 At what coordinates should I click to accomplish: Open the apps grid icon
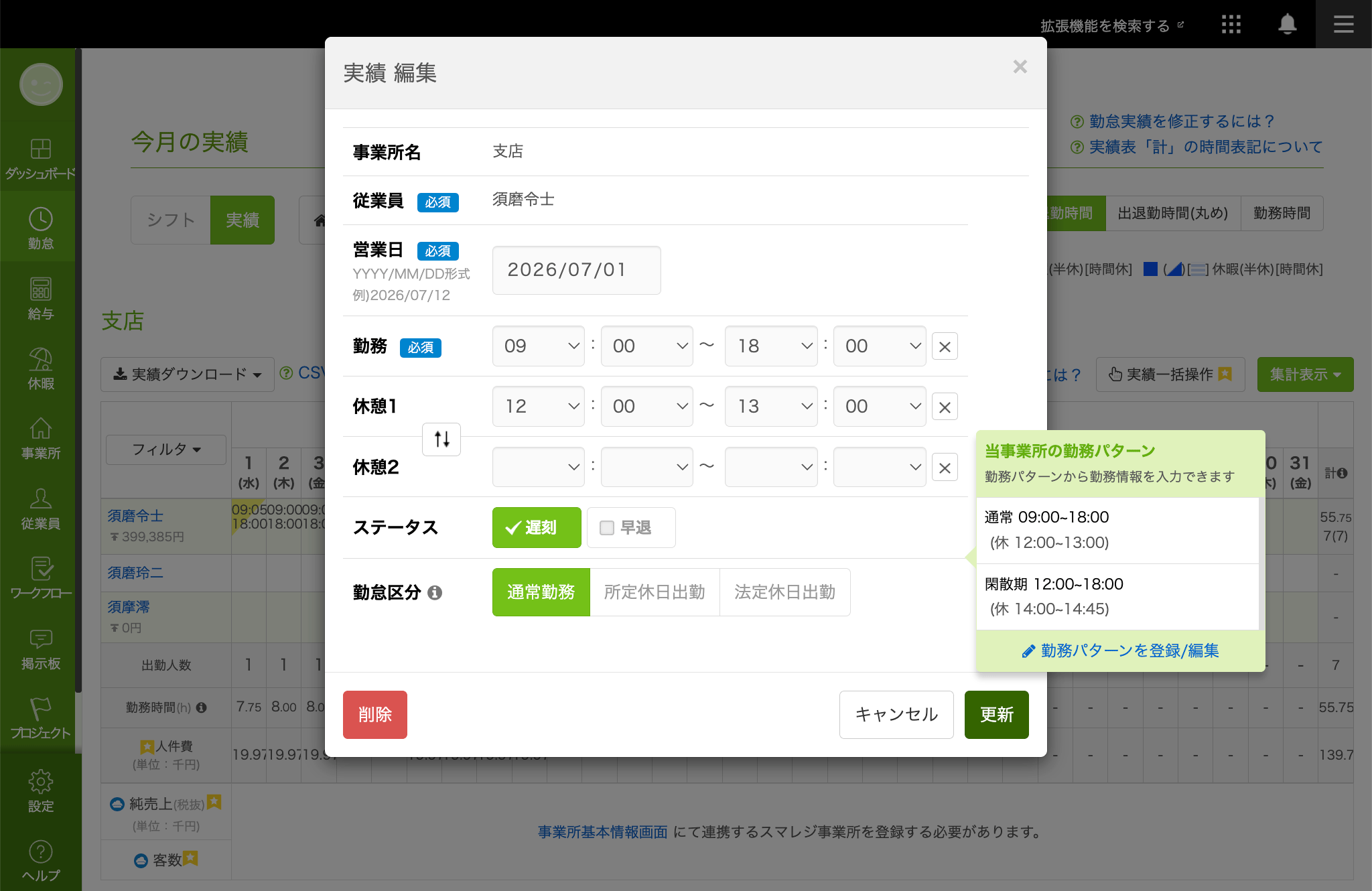tap(1231, 25)
